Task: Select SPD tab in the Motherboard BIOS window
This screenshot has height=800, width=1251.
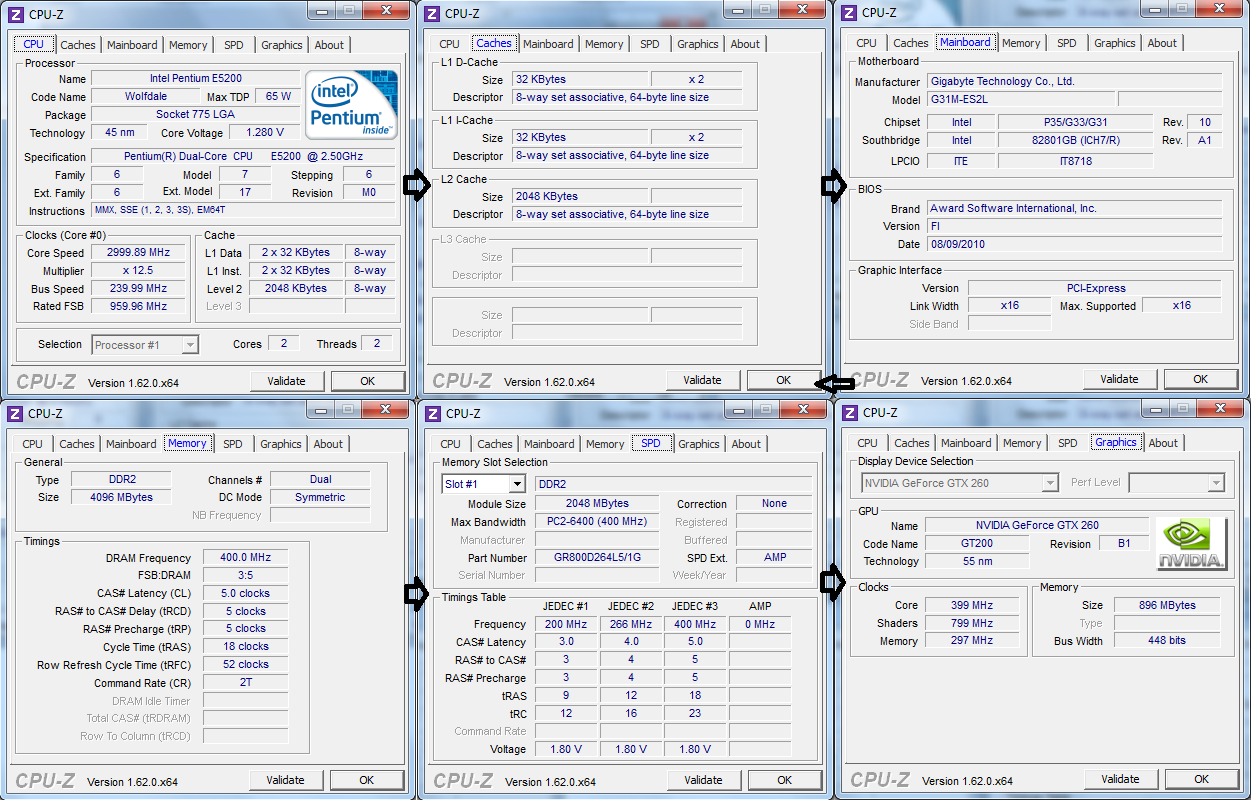Action: (x=1067, y=43)
